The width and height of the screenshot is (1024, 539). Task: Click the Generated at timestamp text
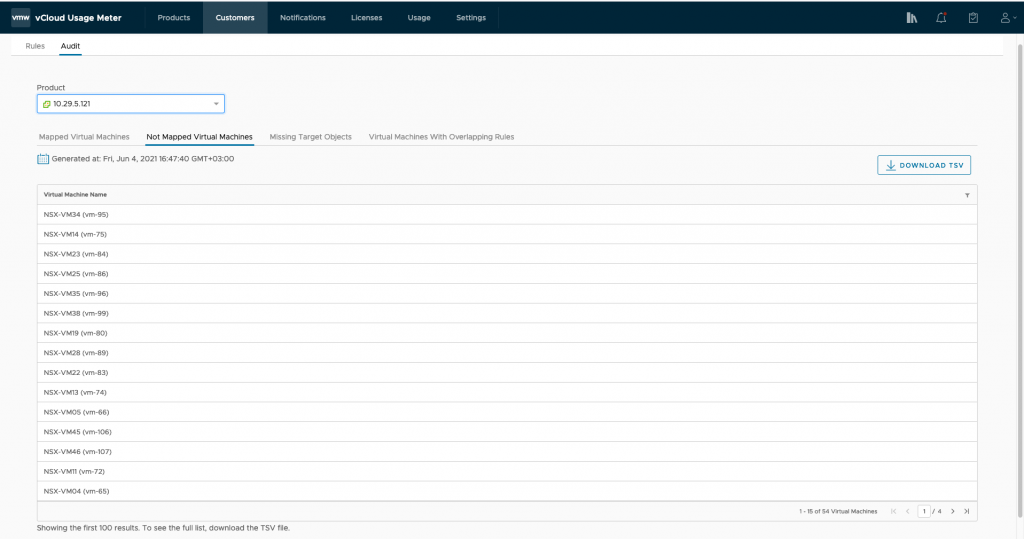tap(143, 159)
